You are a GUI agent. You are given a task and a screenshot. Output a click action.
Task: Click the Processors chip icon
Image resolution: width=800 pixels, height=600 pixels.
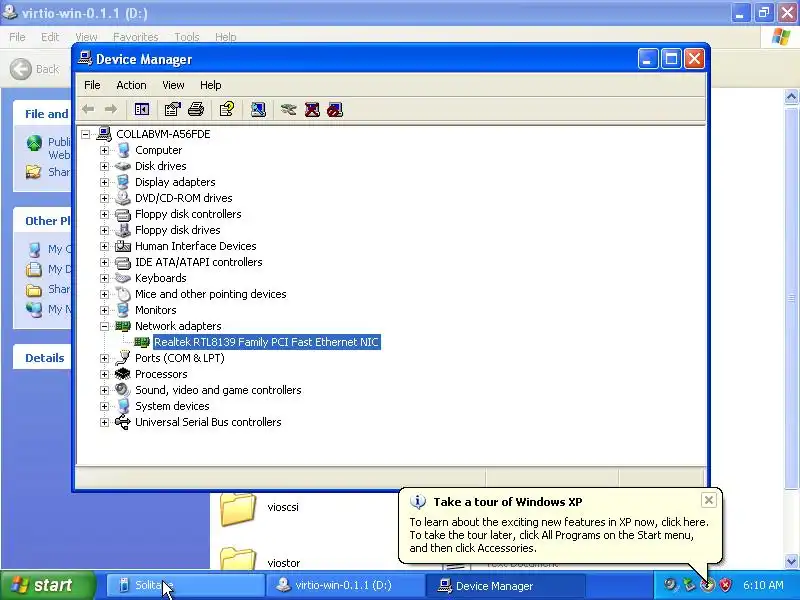(123, 374)
